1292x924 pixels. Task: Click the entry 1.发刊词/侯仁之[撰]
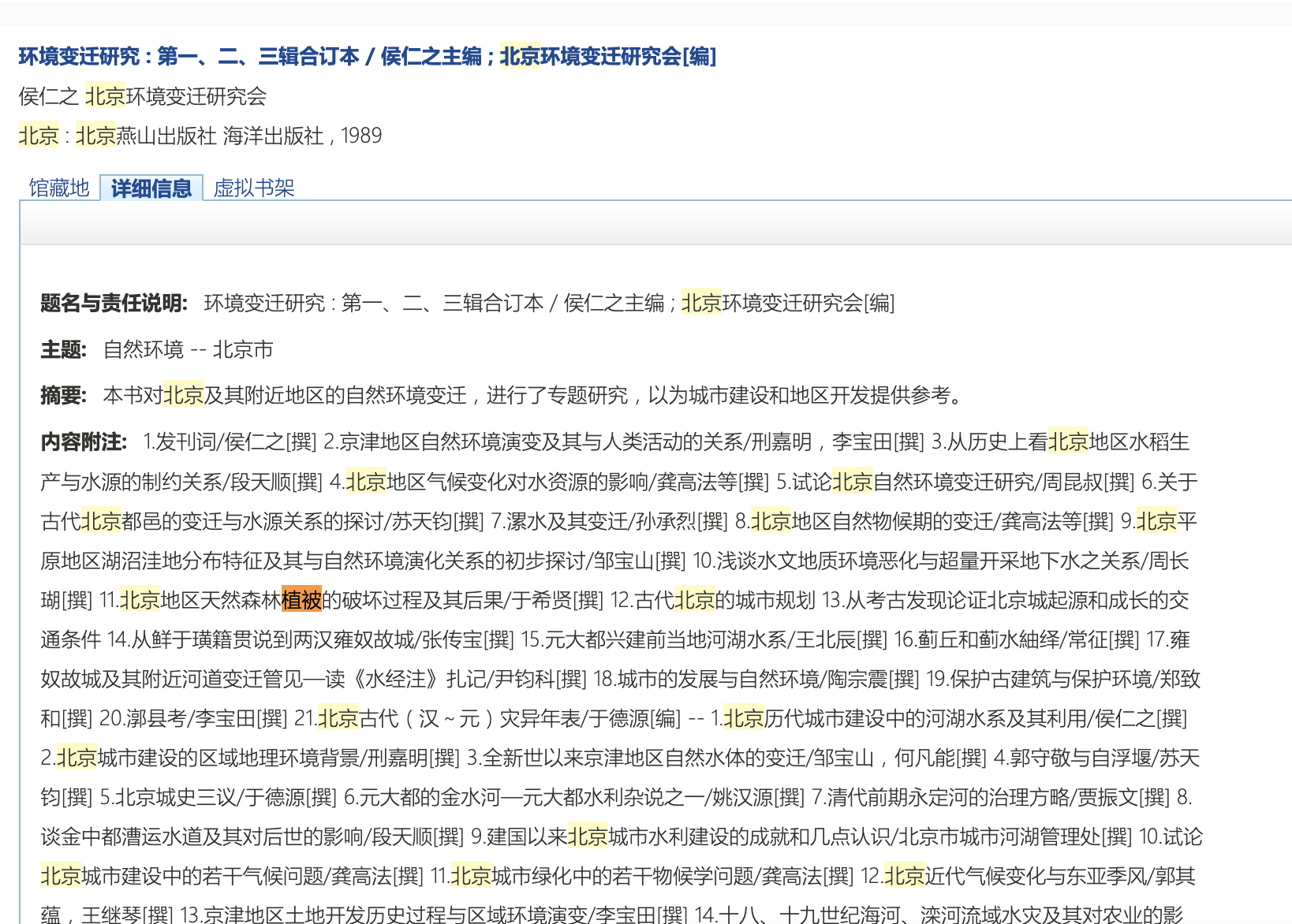pyautogui.click(x=230, y=442)
